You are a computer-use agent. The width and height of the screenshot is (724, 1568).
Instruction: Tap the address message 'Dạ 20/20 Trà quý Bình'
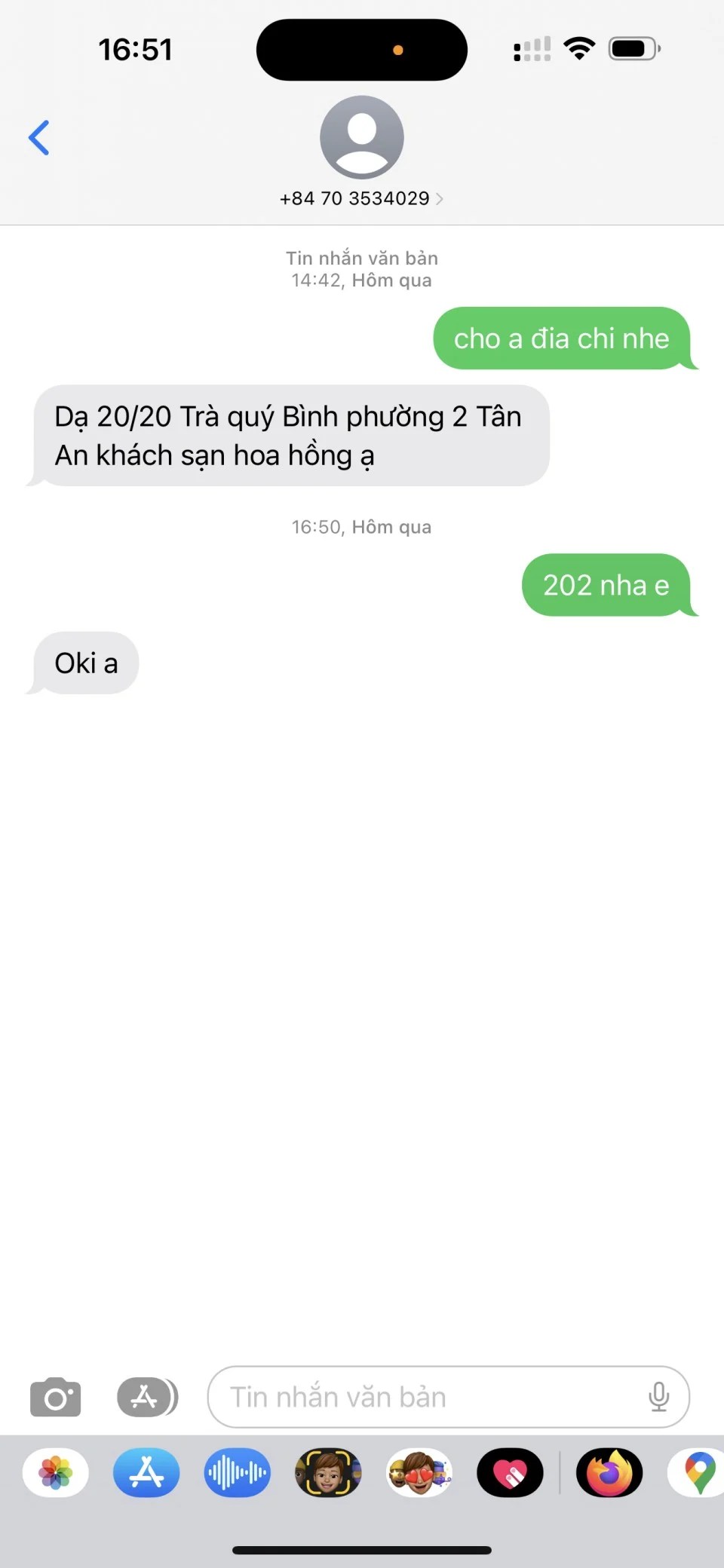tap(288, 436)
